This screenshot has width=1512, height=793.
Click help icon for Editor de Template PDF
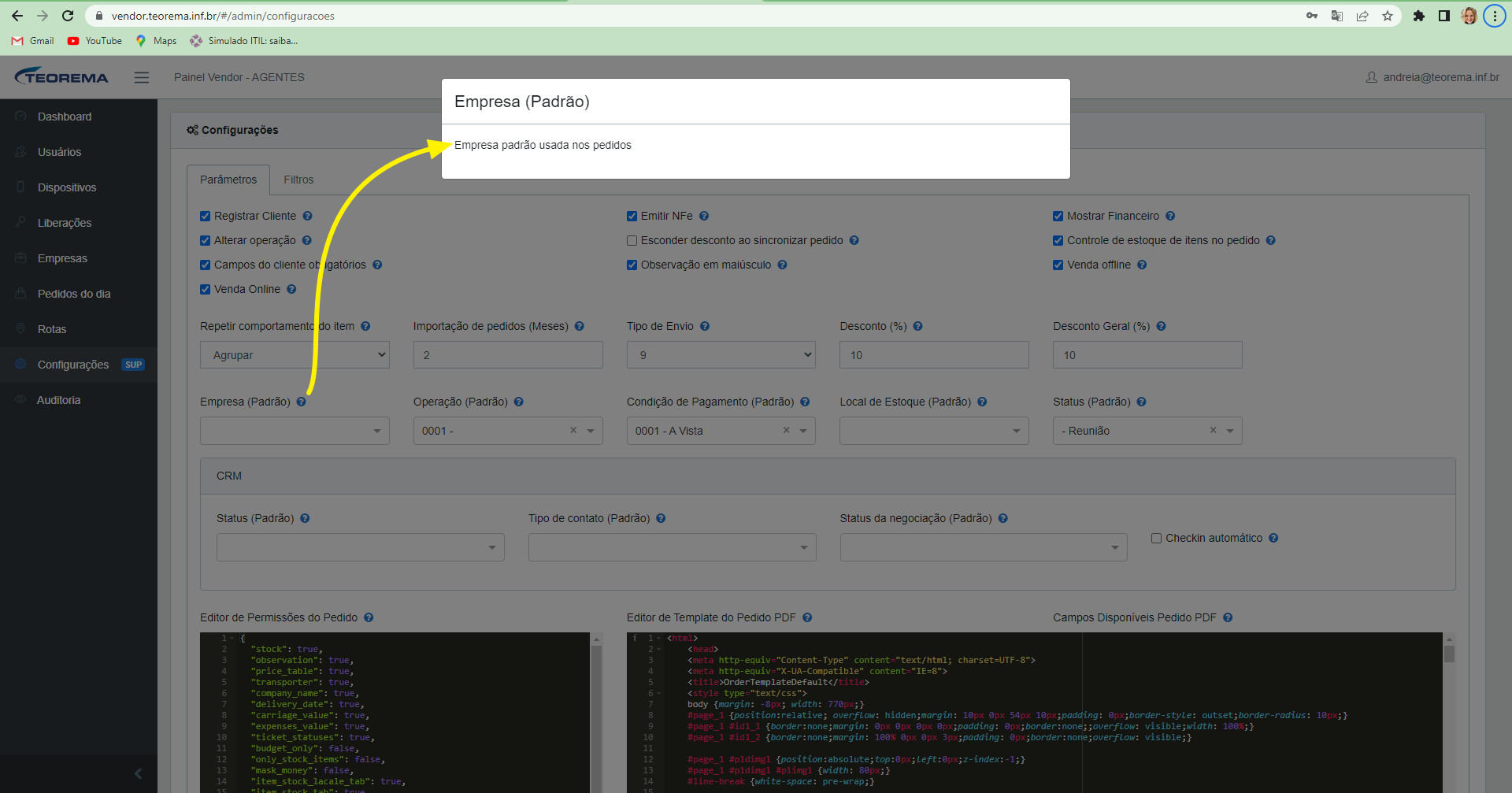(x=807, y=617)
